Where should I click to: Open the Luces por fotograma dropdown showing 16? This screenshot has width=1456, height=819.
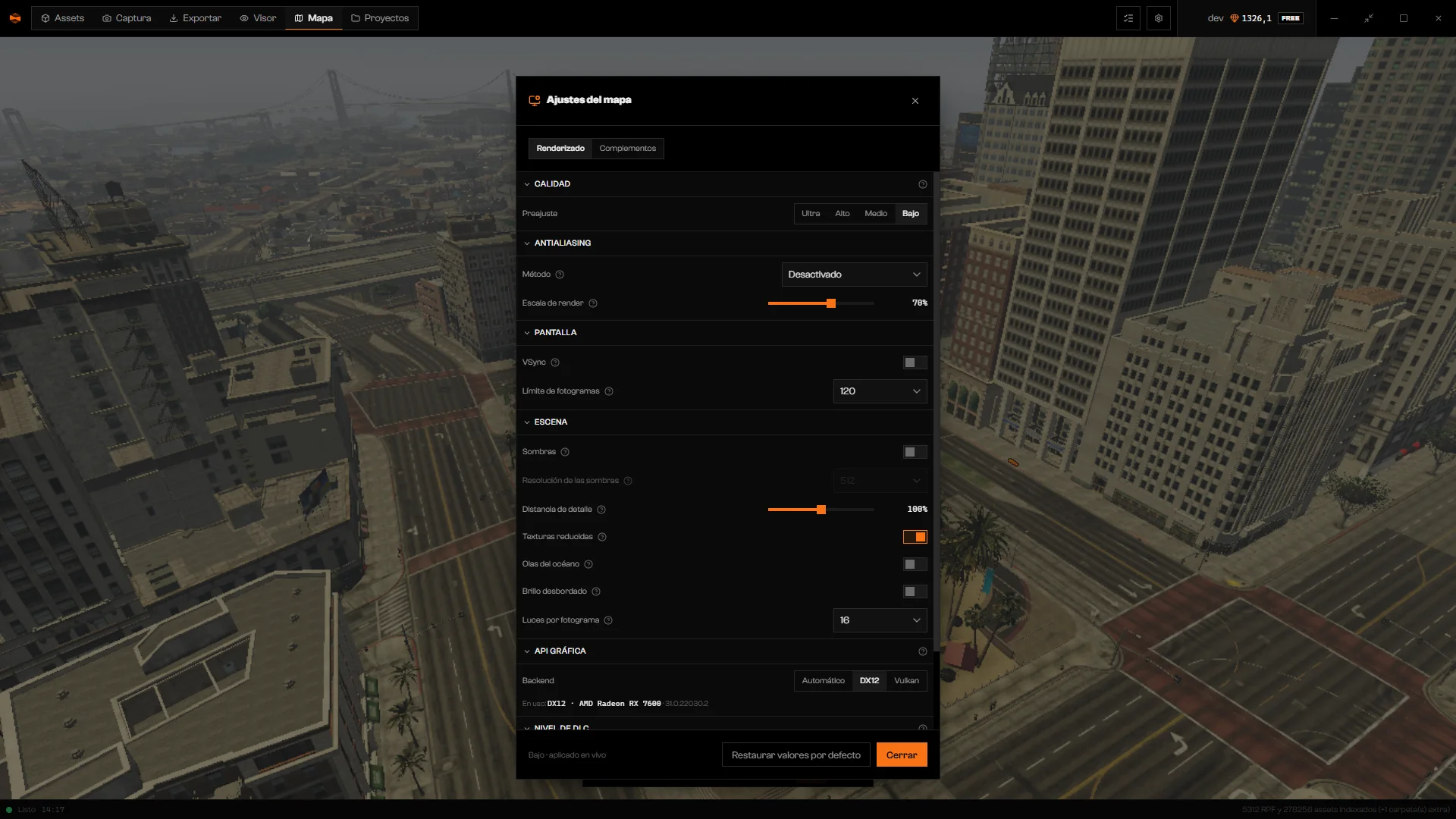(x=880, y=620)
